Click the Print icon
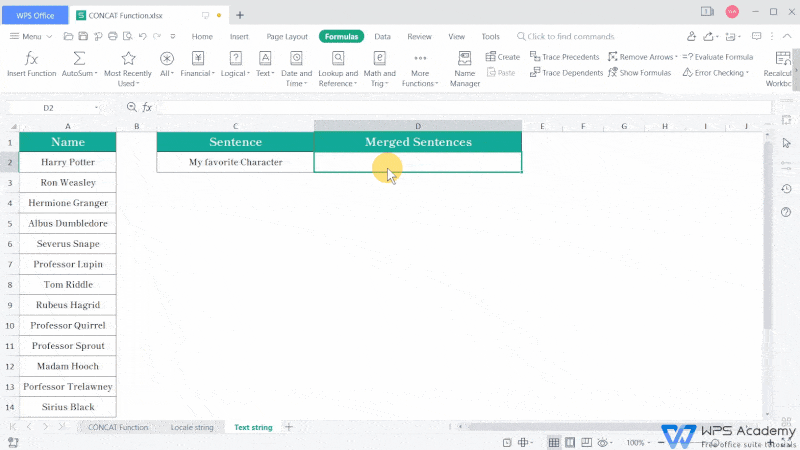 tap(113, 36)
